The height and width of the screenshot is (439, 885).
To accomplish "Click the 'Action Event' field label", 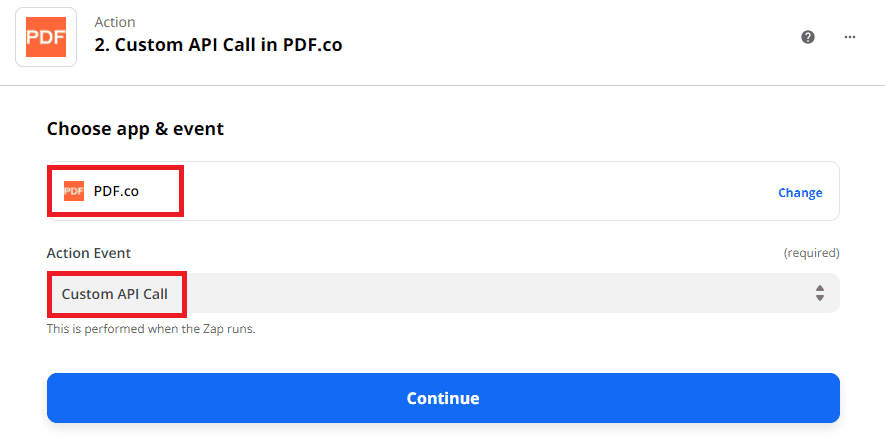I will pos(89,253).
